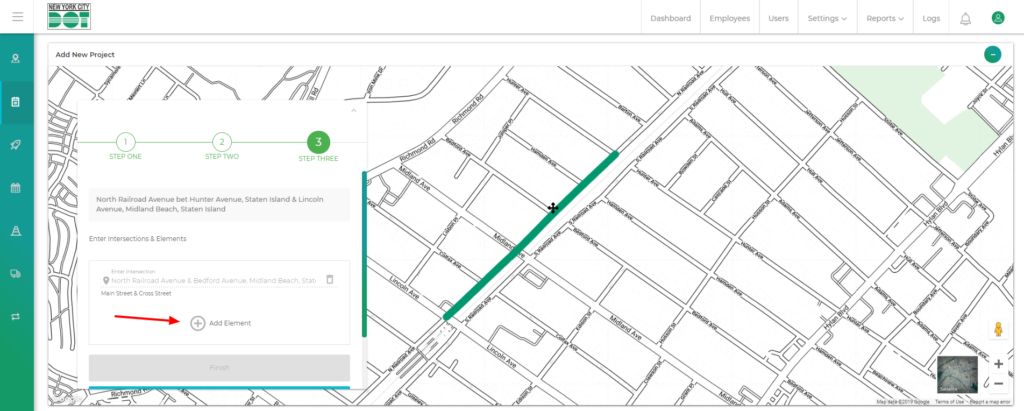Open the green user profile avatar
This screenshot has height=411, width=1024.
point(997,18)
